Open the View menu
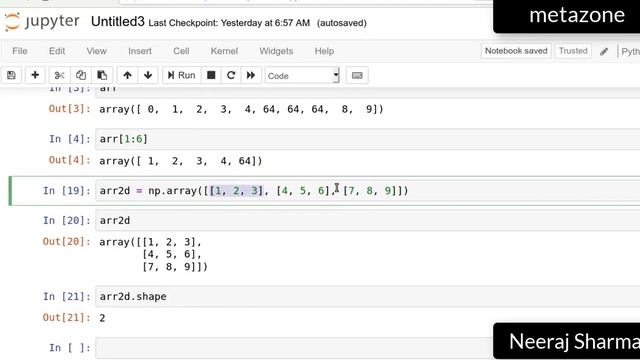This screenshot has height=360, width=640. (96, 51)
